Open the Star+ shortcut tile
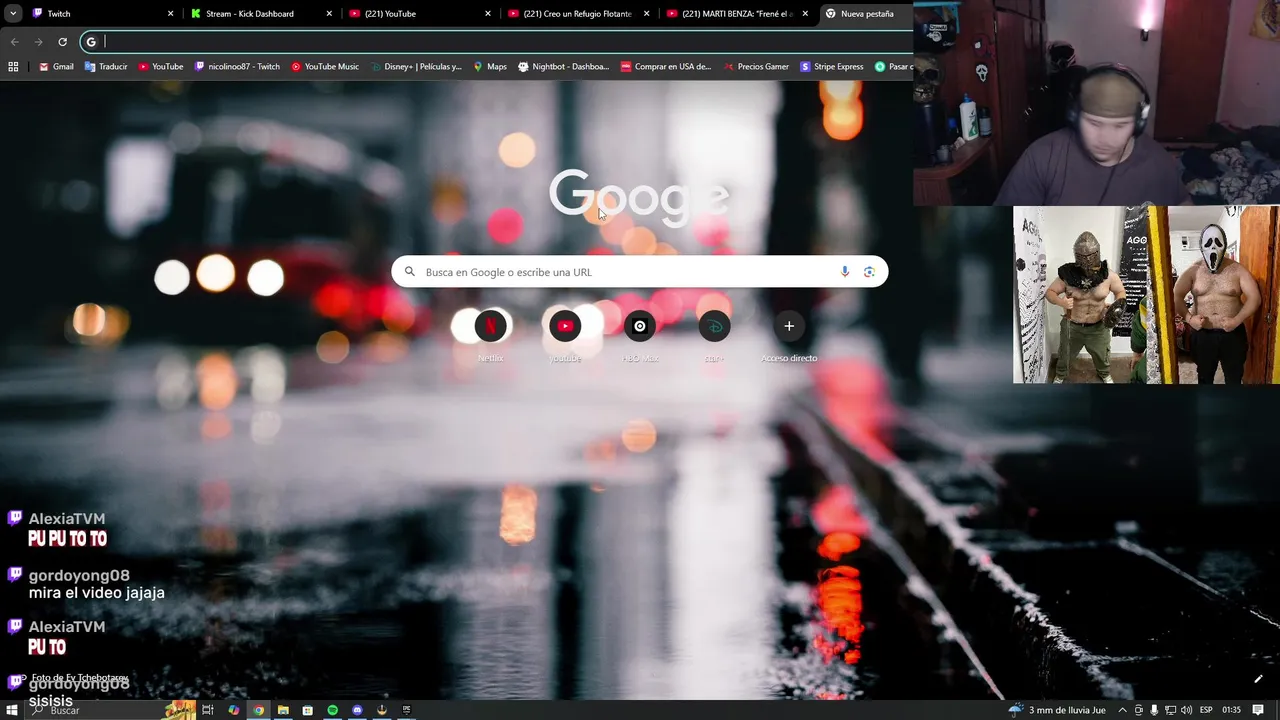Screen dimensions: 1280x720 pyautogui.click(x=714, y=335)
